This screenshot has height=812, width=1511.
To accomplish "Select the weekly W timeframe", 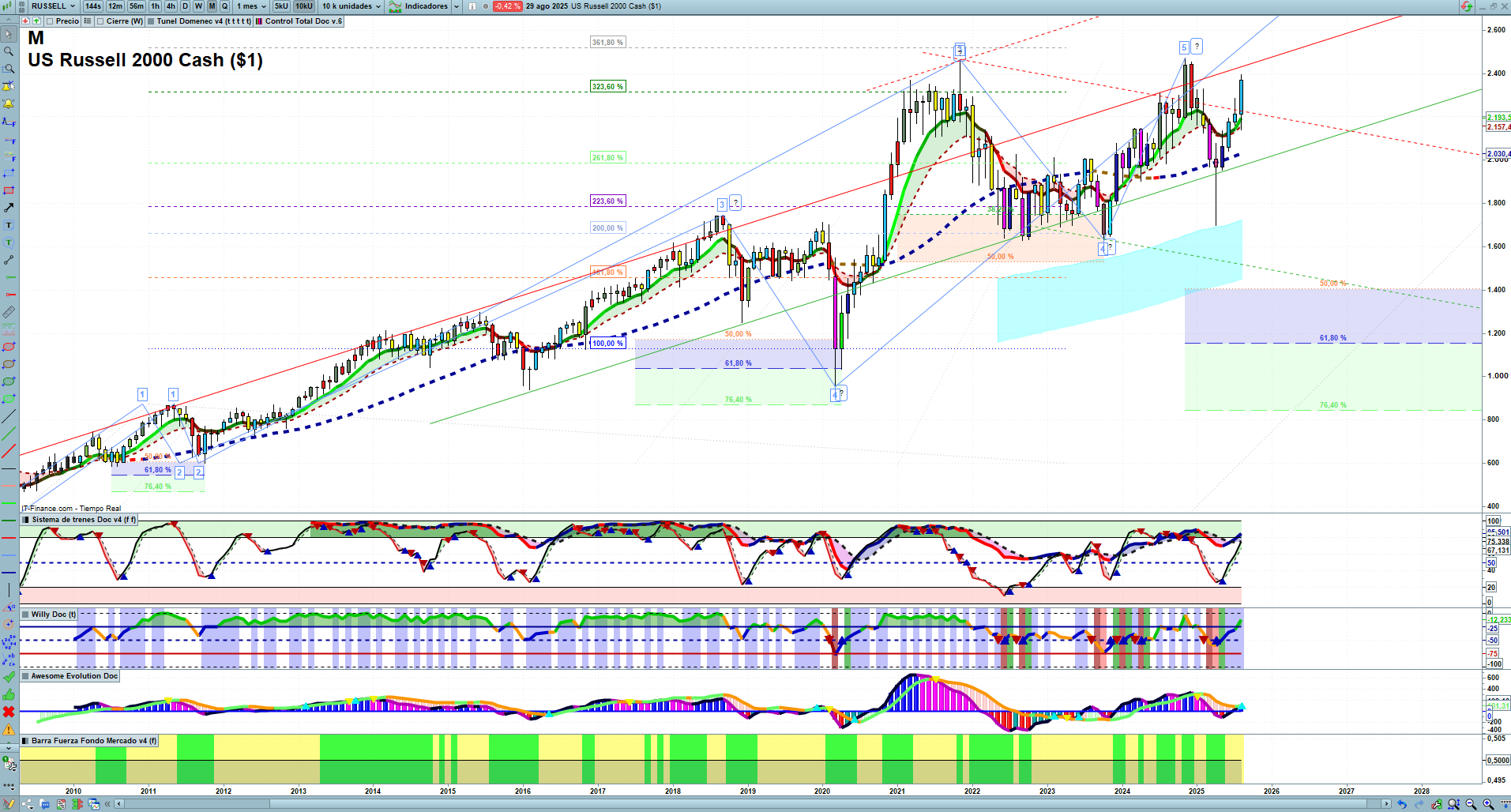I will (x=199, y=6).
